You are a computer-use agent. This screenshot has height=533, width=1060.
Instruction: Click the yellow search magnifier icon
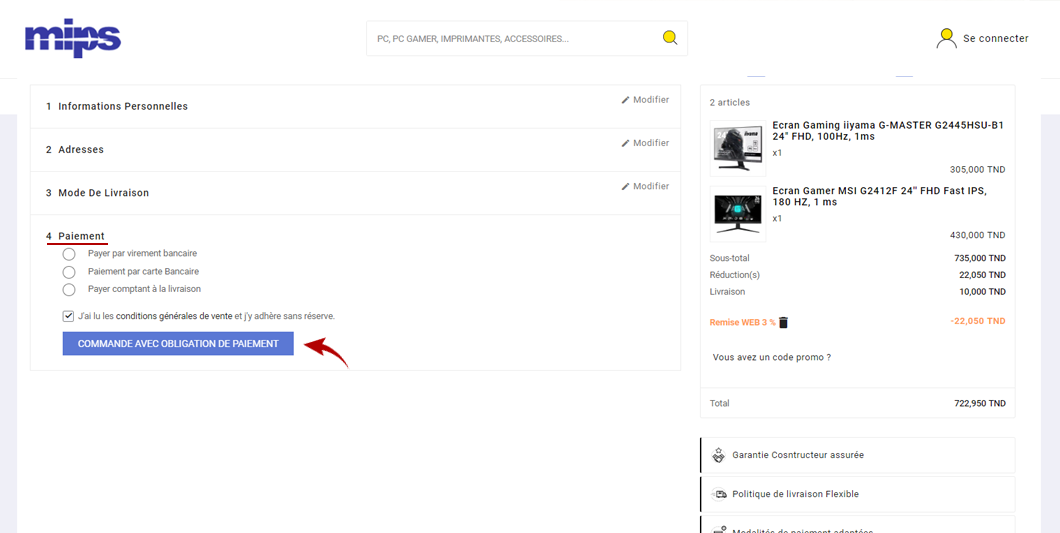point(669,38)
